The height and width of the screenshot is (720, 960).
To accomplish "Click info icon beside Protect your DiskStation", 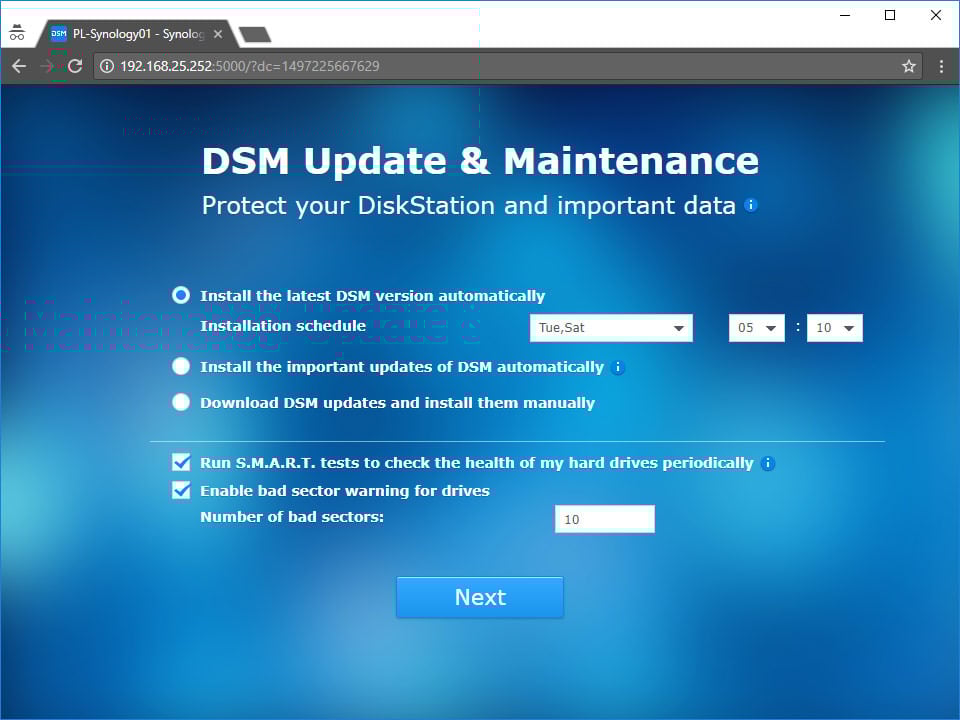I will click(x=751, y=205).
